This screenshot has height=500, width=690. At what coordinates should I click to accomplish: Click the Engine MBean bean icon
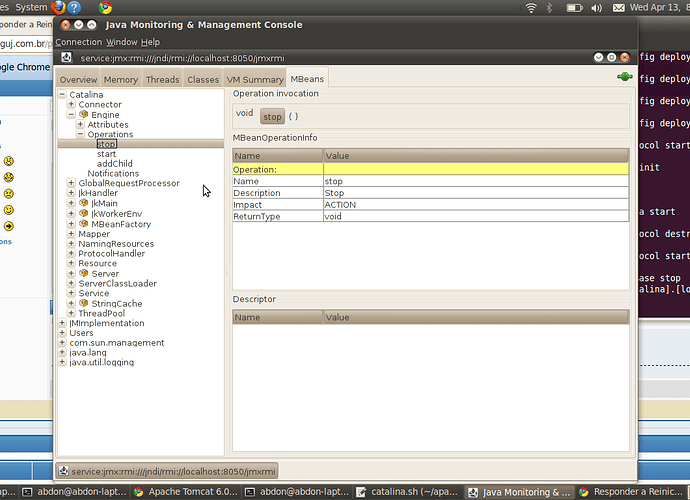(x=84, y=114)
